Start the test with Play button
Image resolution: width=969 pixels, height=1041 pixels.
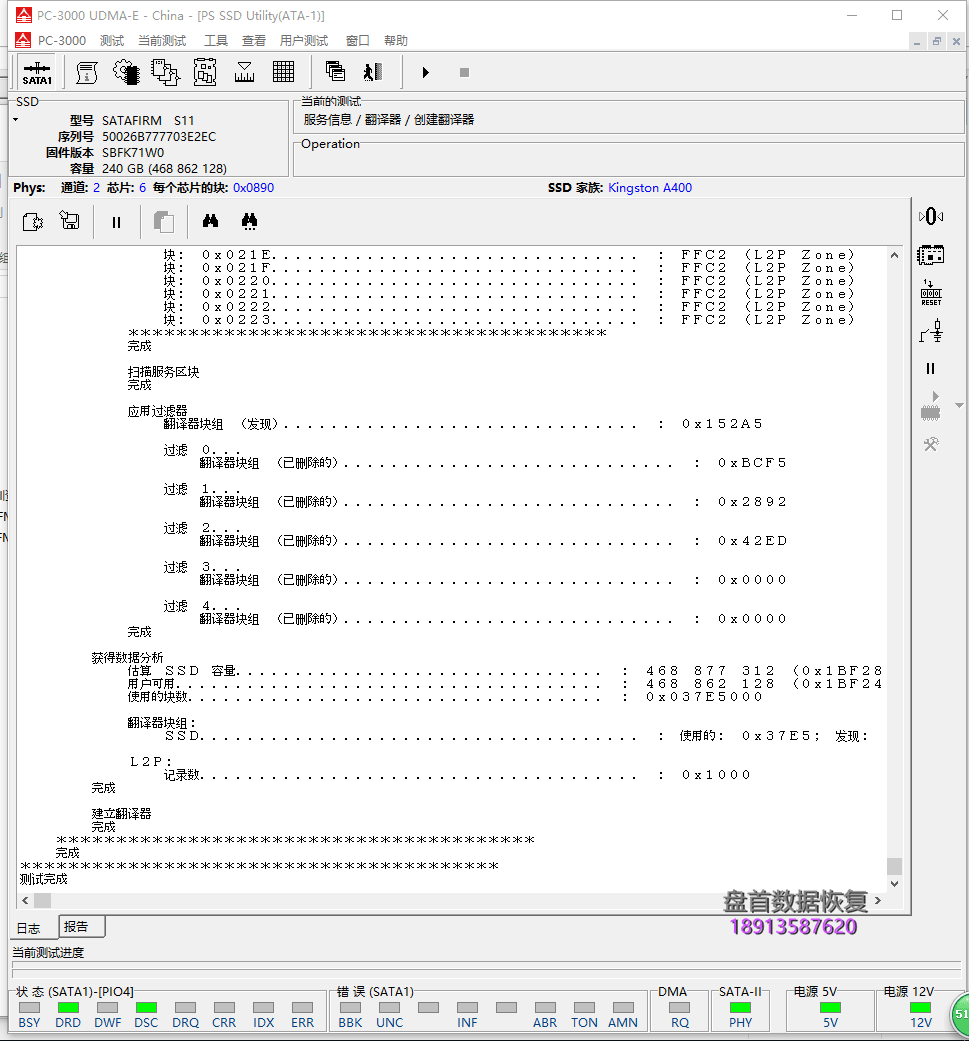point(425,72)
